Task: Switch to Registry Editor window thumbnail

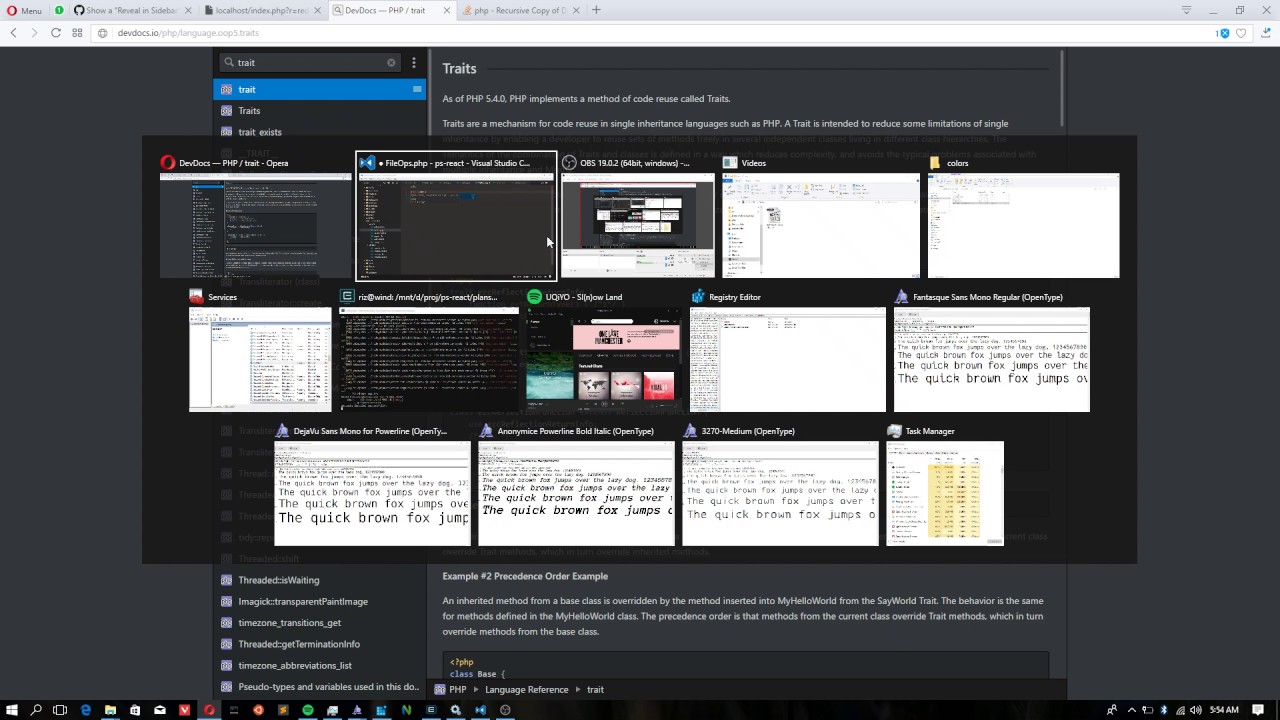Action: (x=787, y=350)
